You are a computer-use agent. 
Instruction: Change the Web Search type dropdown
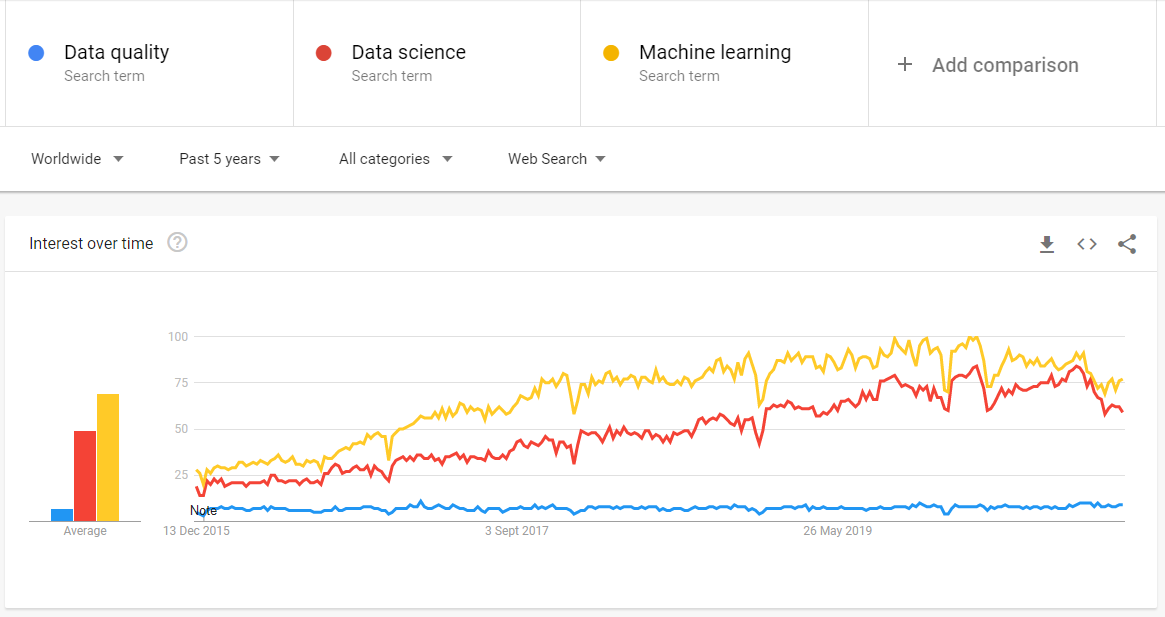pyautogui.click(x=556, y=159)
